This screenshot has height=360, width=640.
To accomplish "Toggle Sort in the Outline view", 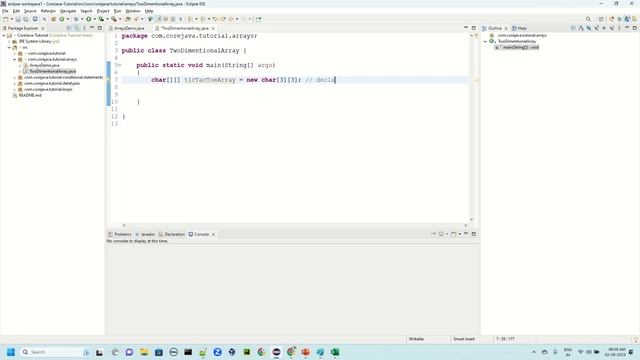I will 581,28.
